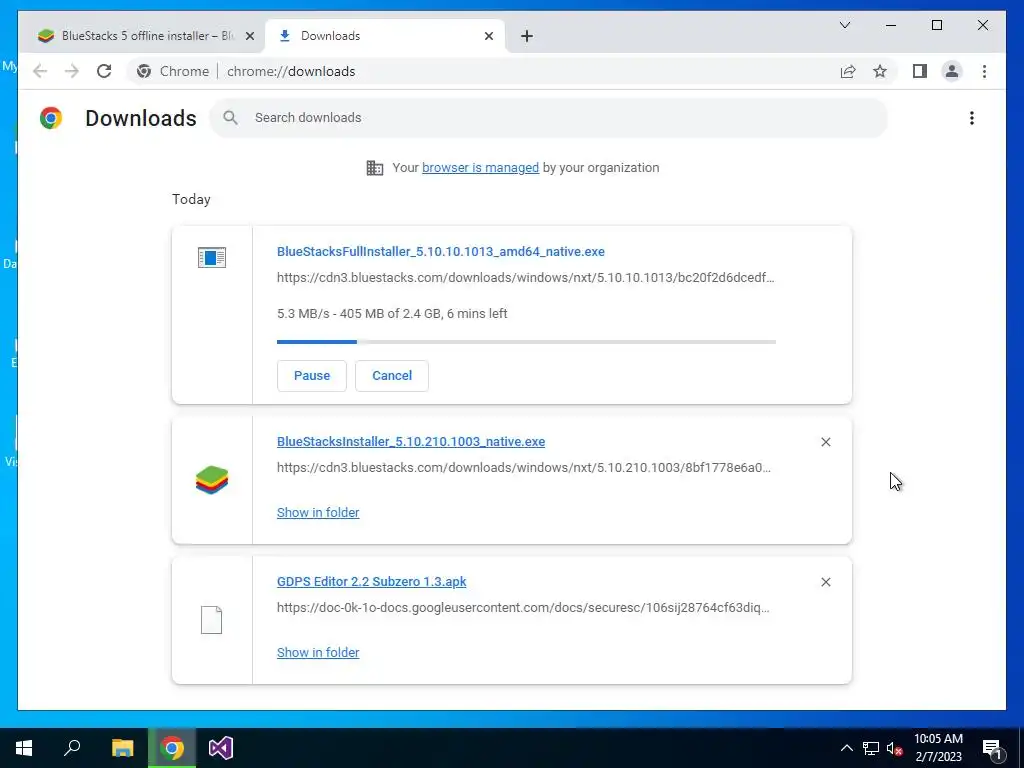Click the Chrome back arrow
Image resolution: width=1024 pixels, height=768 pixels.
point(40,71)
